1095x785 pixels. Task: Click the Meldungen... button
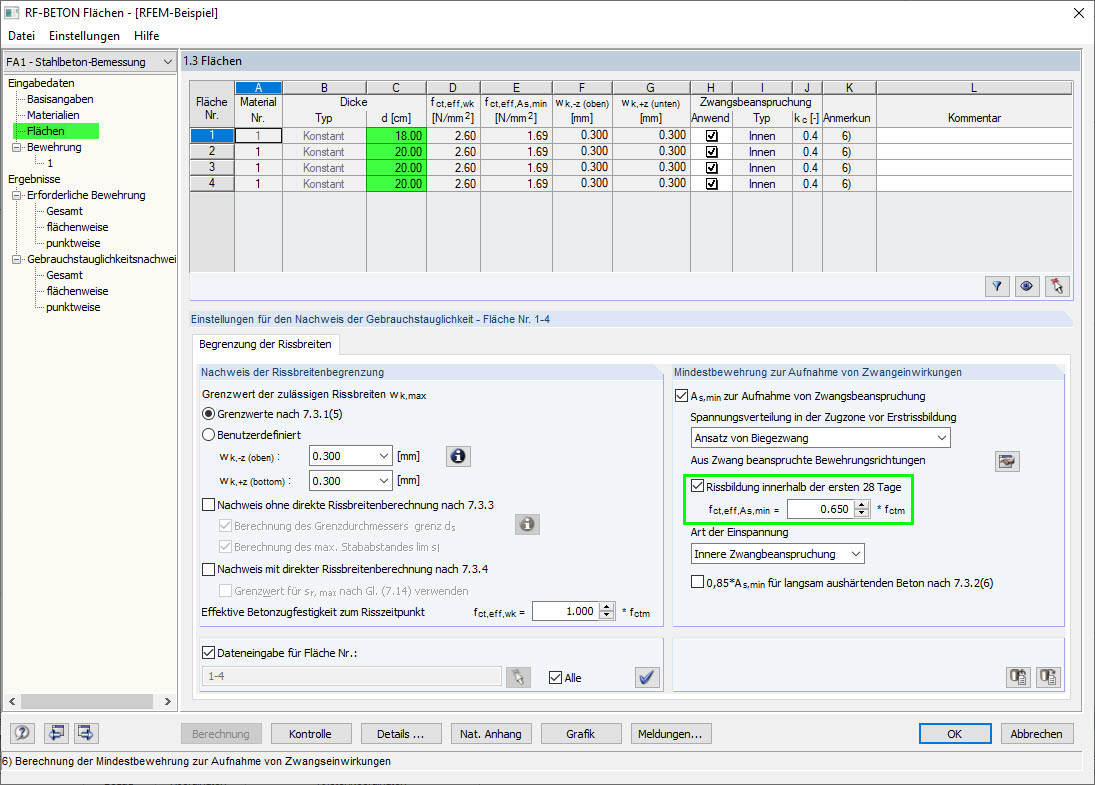pyautogui.click(x=670, y=733)
